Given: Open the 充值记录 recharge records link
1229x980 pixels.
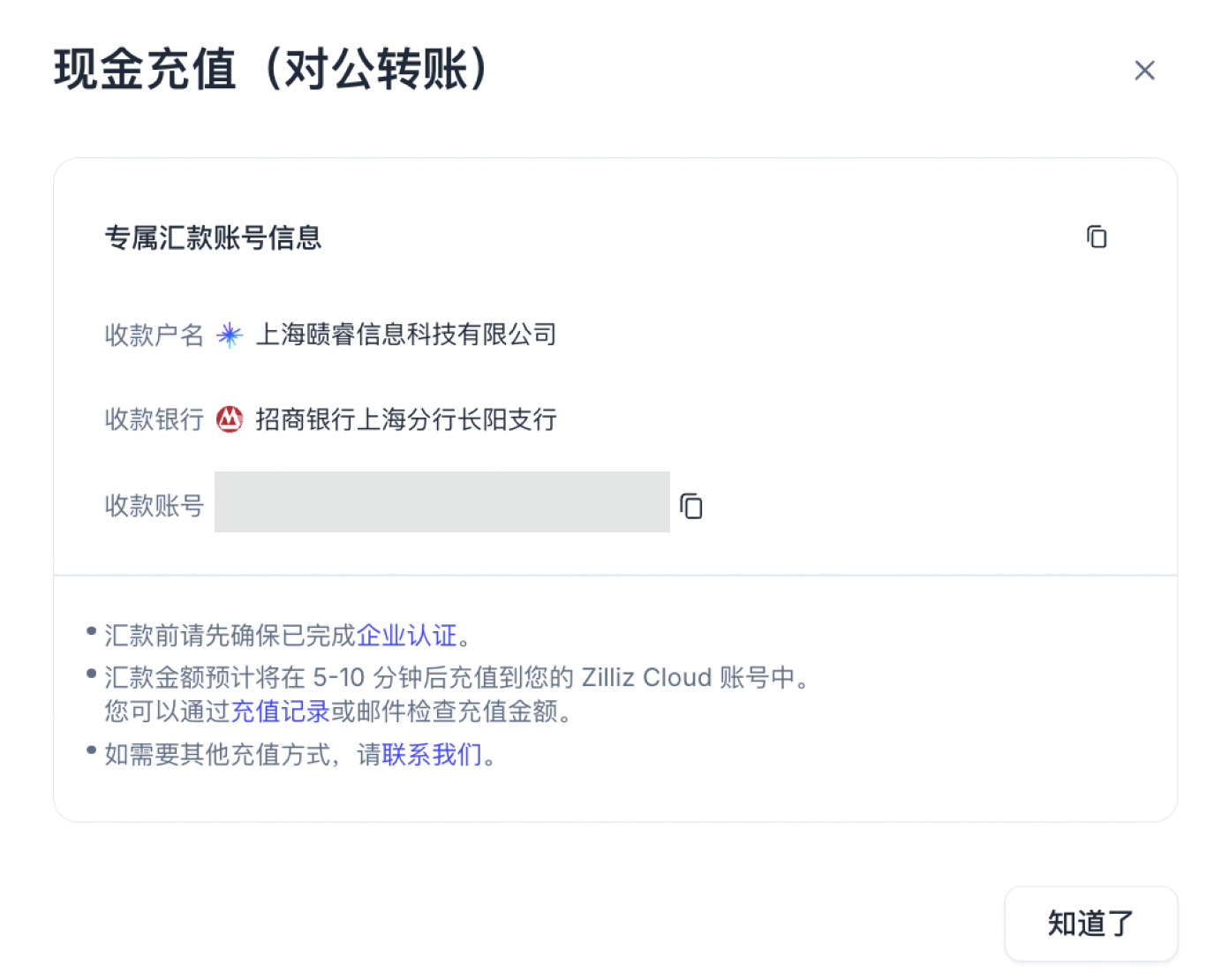Looking at the screenshot, I should tap(279, 712).
